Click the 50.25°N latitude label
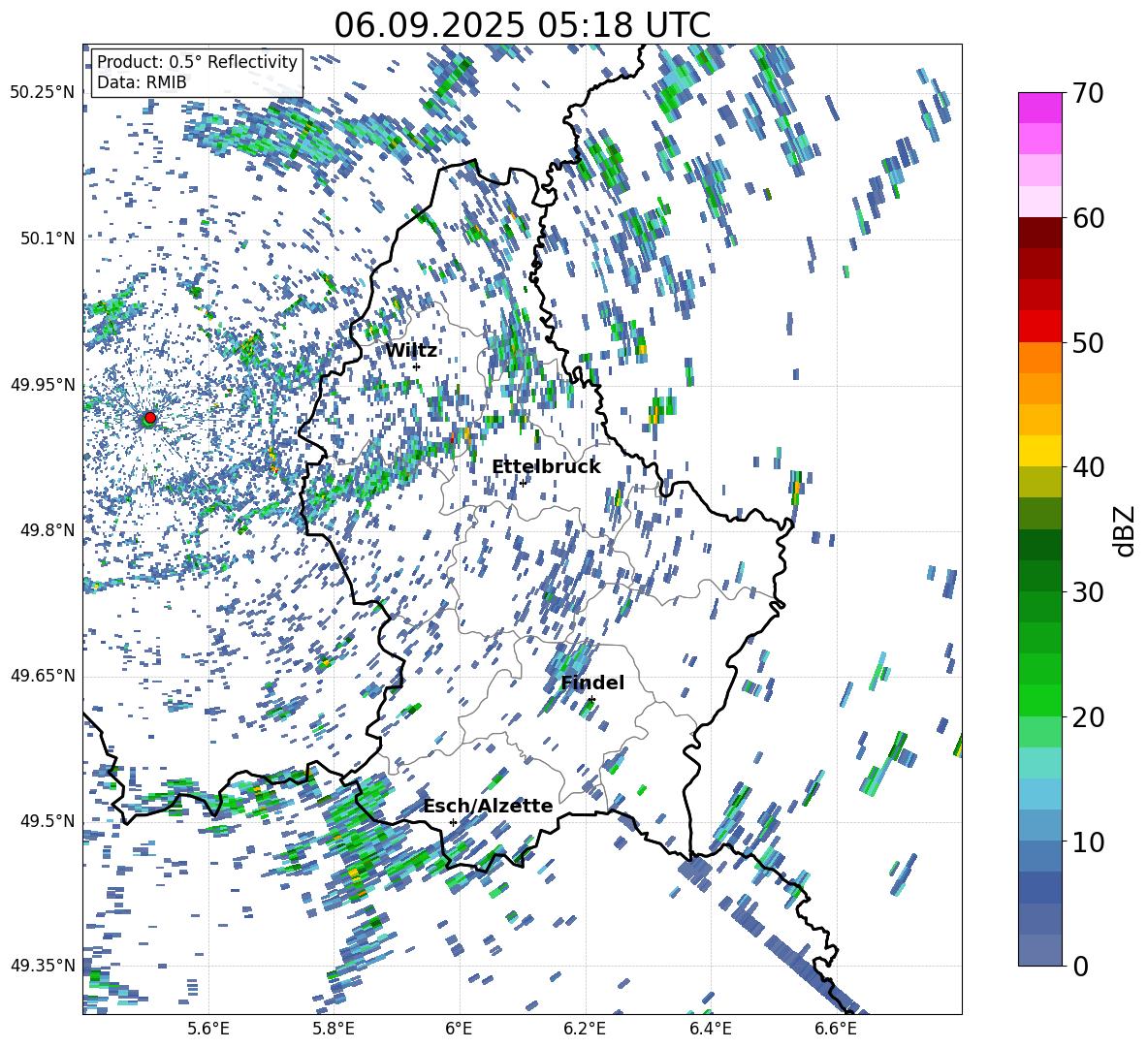 pos(43,93)
